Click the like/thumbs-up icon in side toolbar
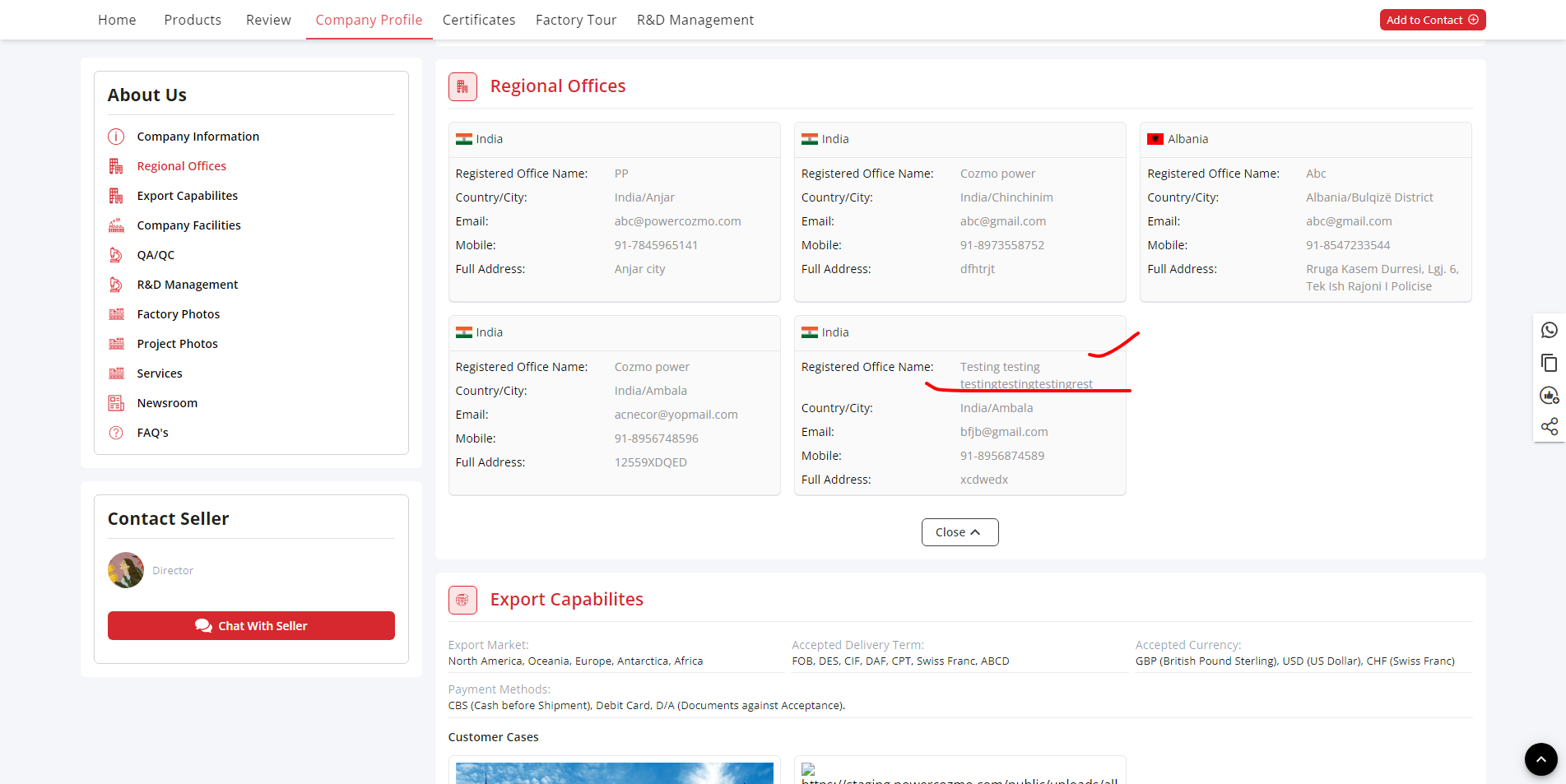Image resolution: width=1566 pixels, height=784 pixels. click(x=1549, y=396)
